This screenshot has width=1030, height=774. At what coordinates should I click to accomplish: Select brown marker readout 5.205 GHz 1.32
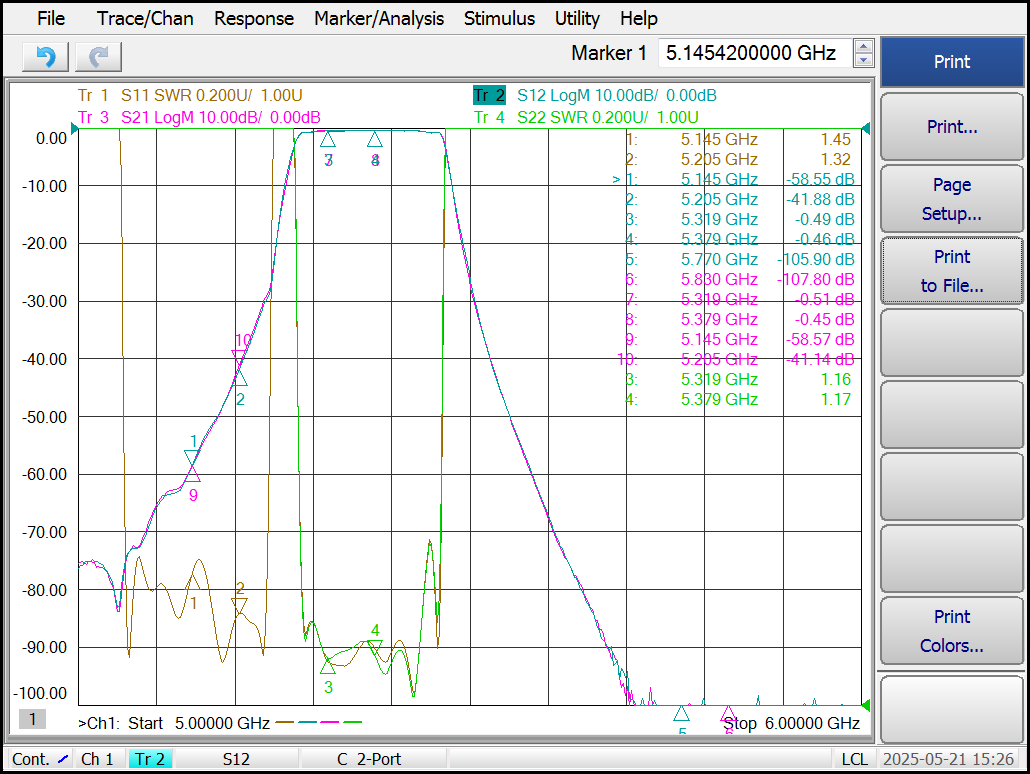tap(738, 160)
